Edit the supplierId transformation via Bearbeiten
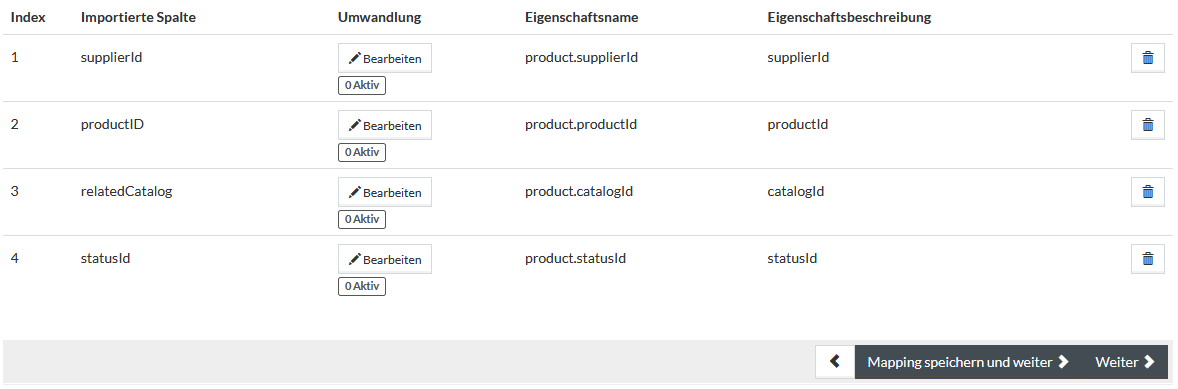The image size is (1178, 389). [x=385, y=58]
